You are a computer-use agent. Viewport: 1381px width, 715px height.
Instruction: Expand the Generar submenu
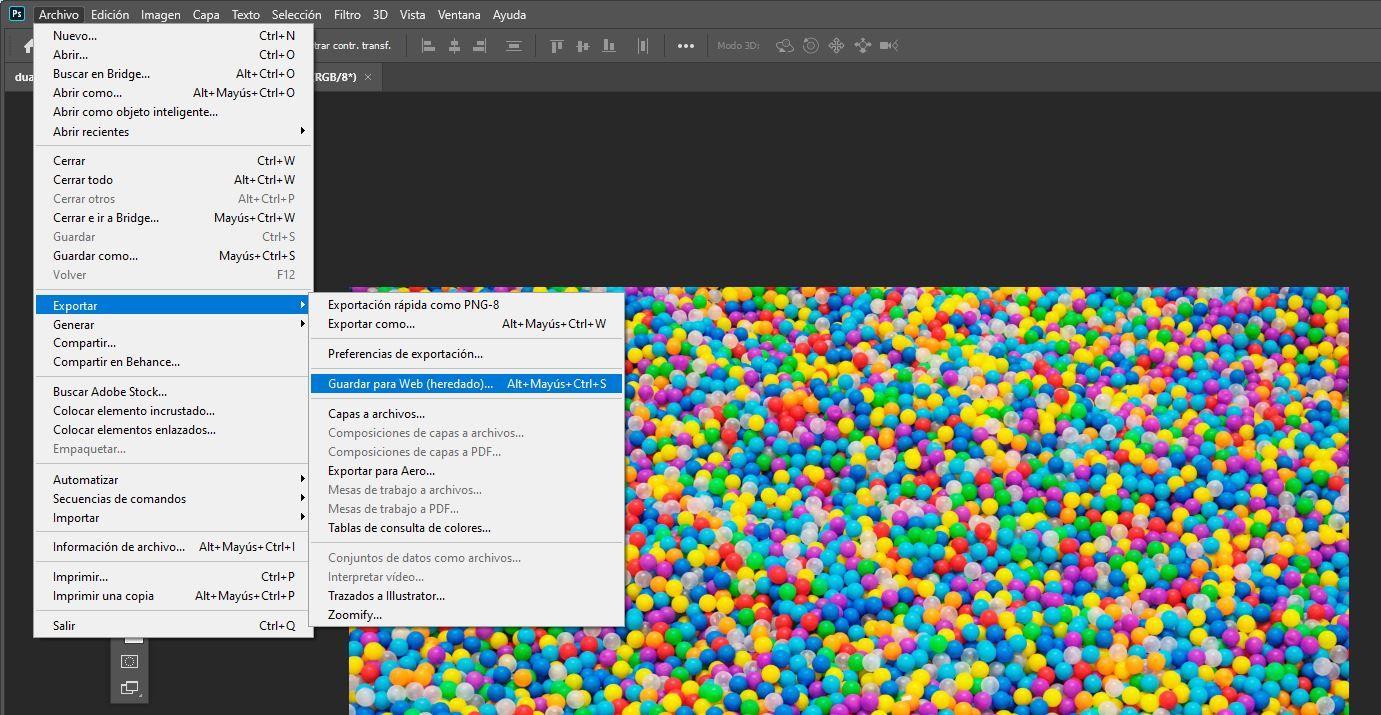(x=174, y=324)
